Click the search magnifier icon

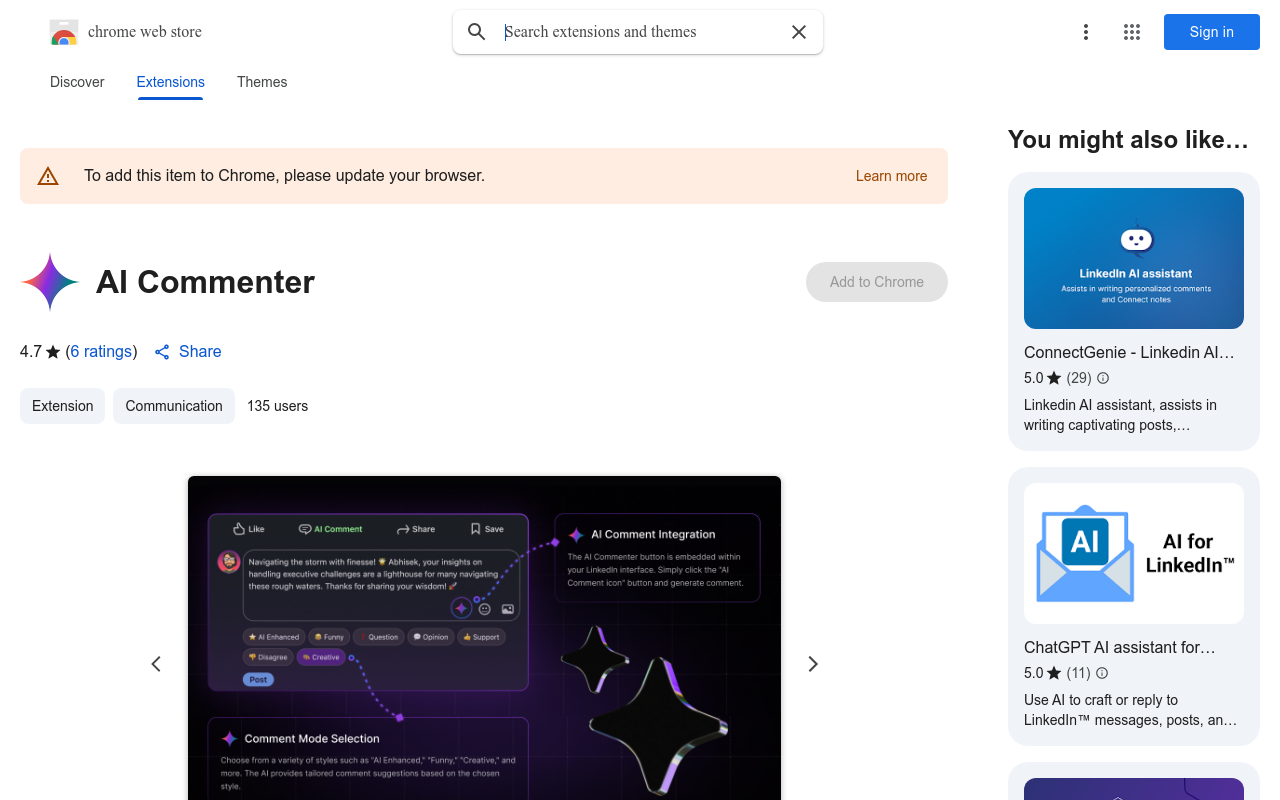click(x=477, y=32)
